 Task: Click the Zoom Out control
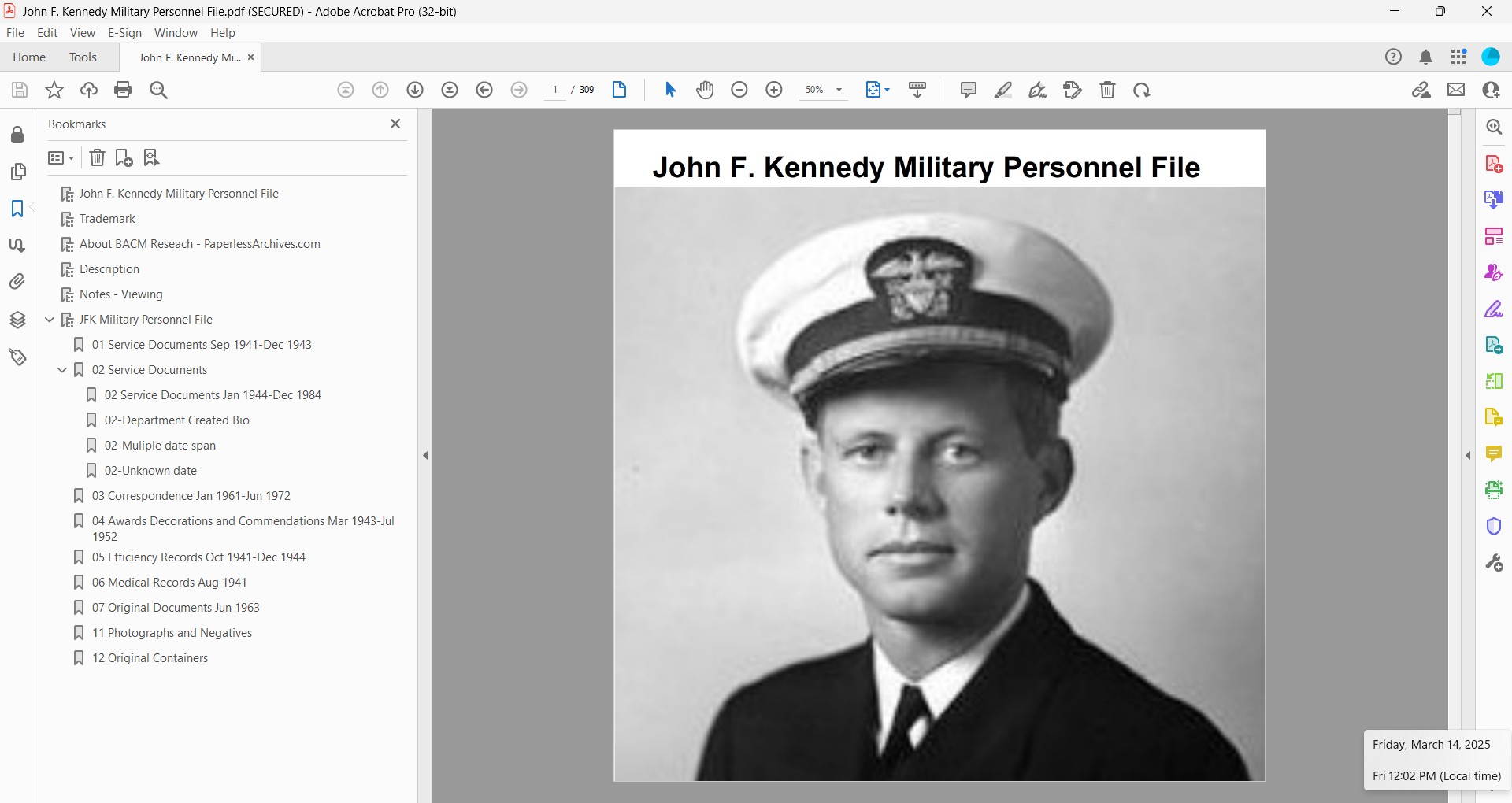(739, 90)
